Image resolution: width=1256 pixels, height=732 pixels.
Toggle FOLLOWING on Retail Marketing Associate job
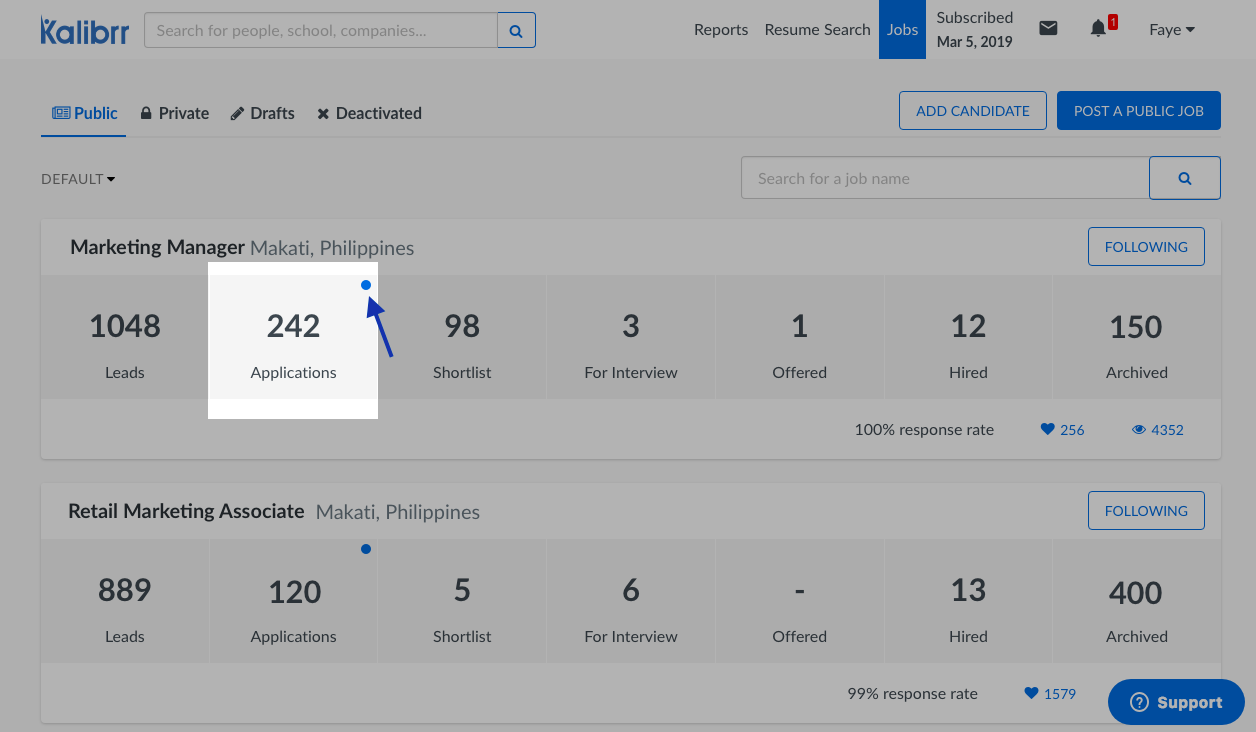click(x=1145, y=511)
